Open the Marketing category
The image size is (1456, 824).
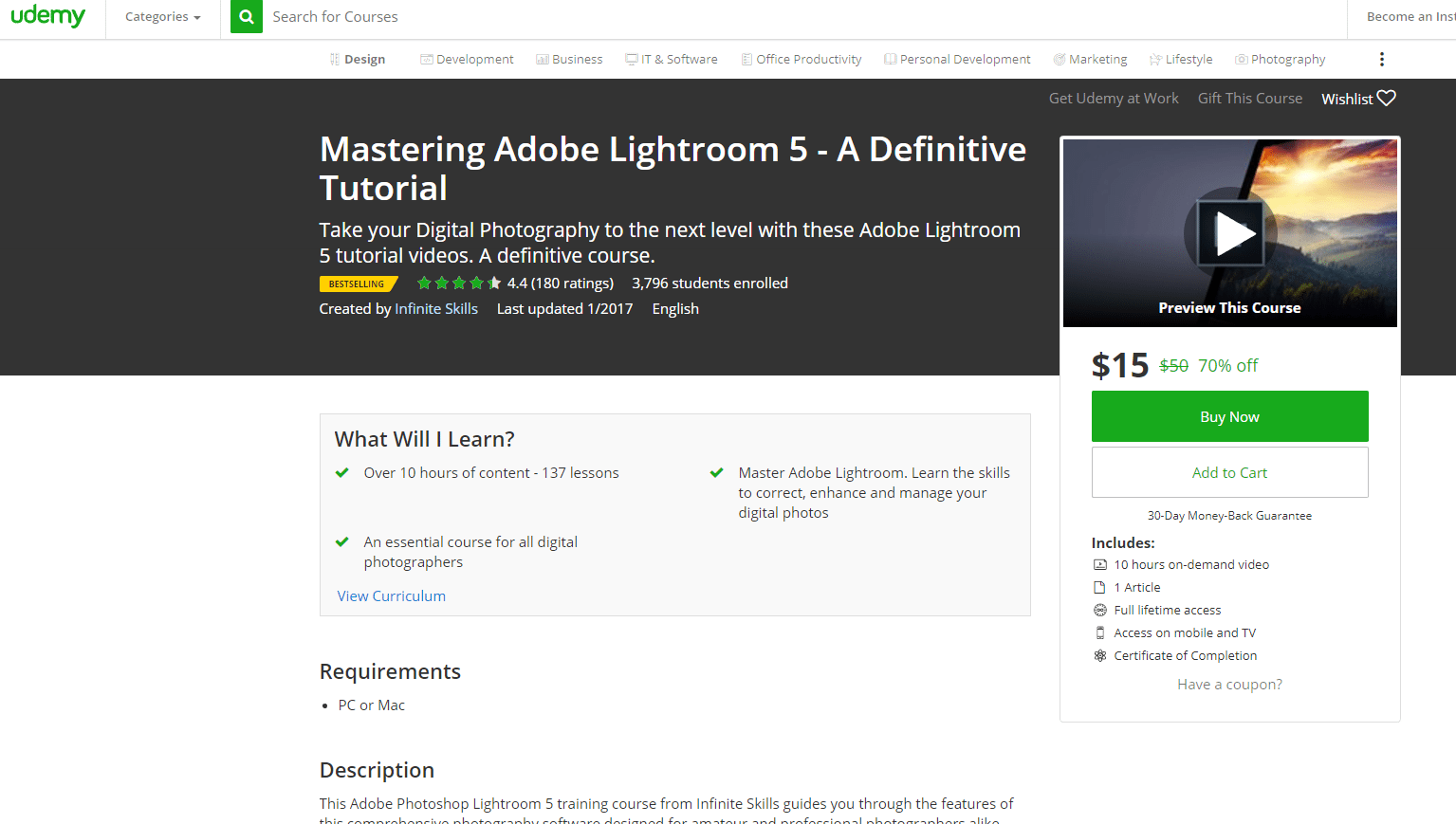click(1091, 59)
